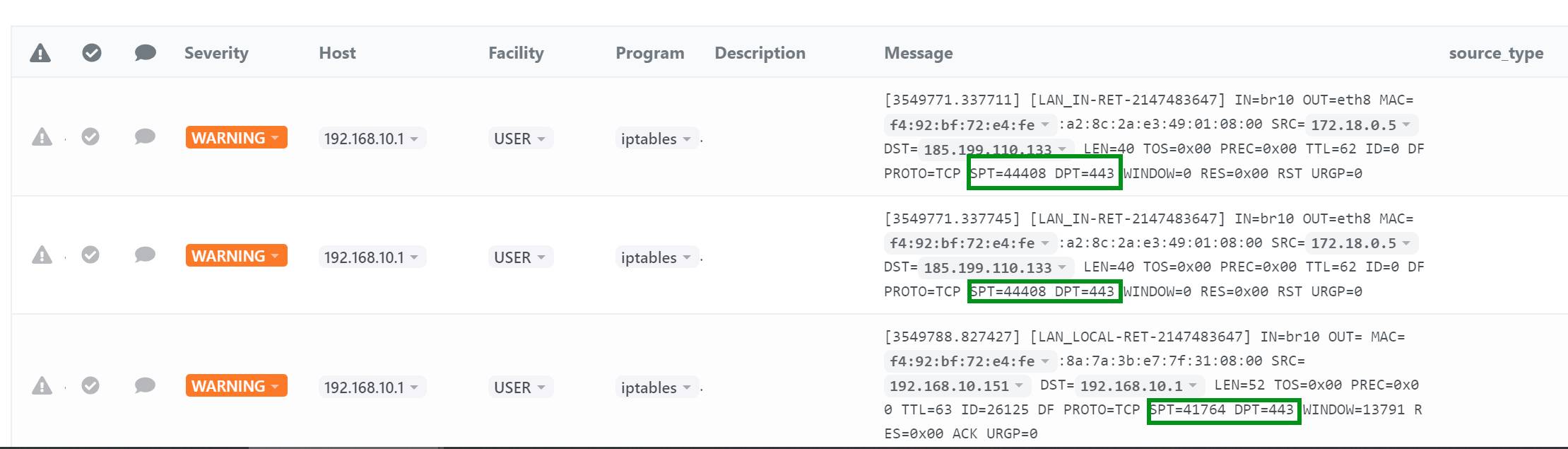1568x449 pixels.
Task: Click the warning triangle icon in first row
Action: click(x=42, y=137)
